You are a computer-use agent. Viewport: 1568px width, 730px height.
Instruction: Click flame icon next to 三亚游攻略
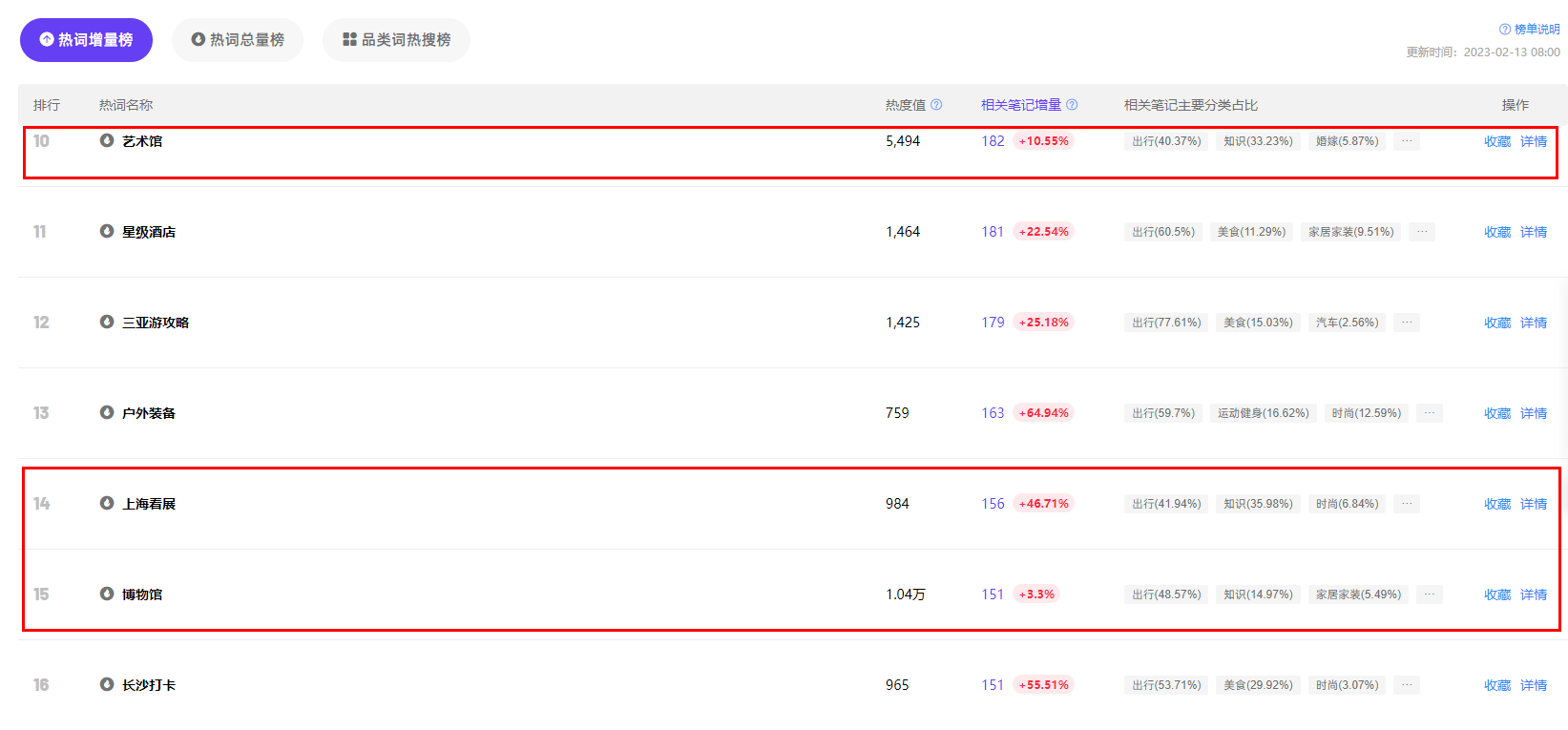107,322
